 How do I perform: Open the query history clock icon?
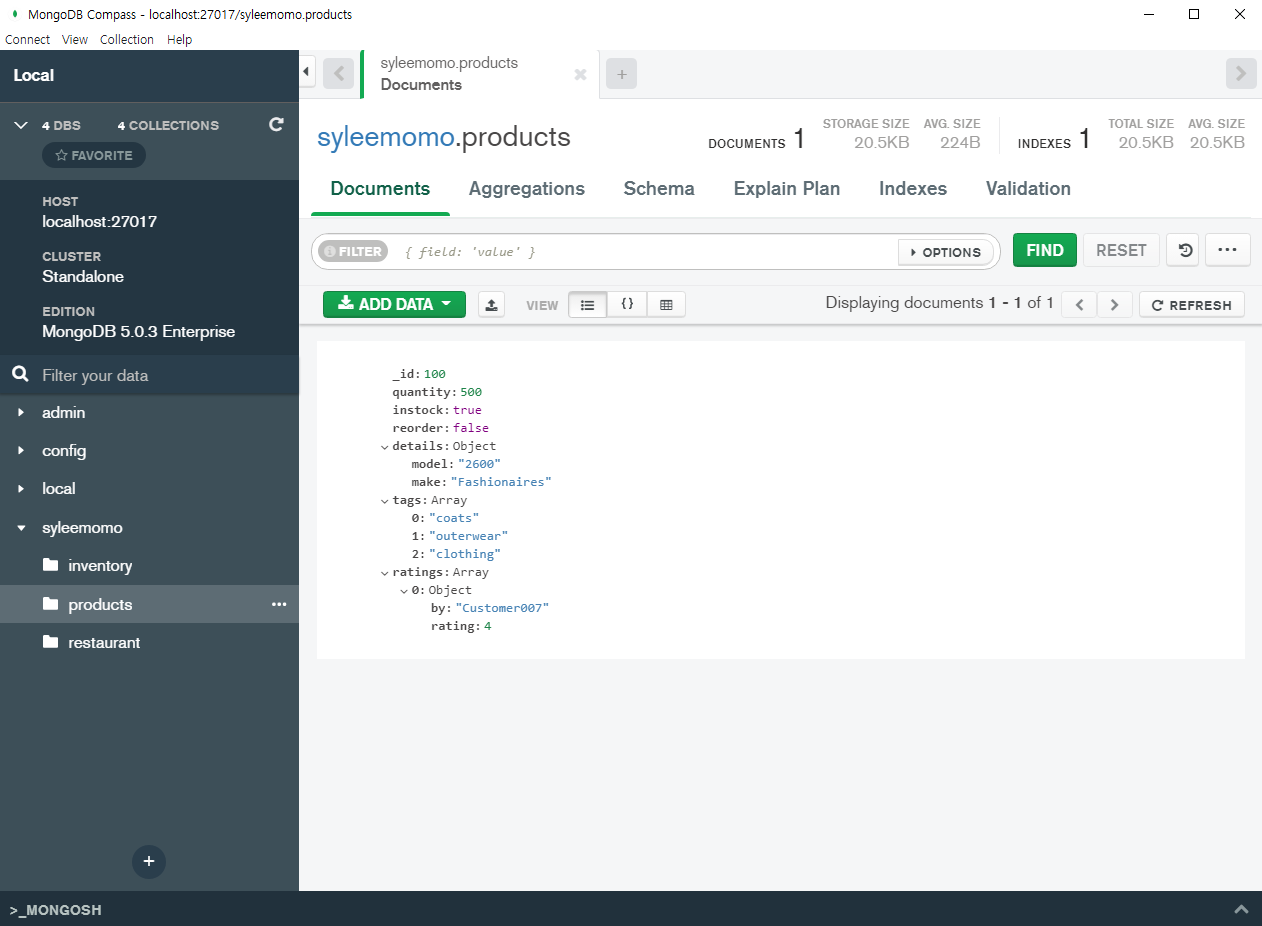tap(1185, 250)
